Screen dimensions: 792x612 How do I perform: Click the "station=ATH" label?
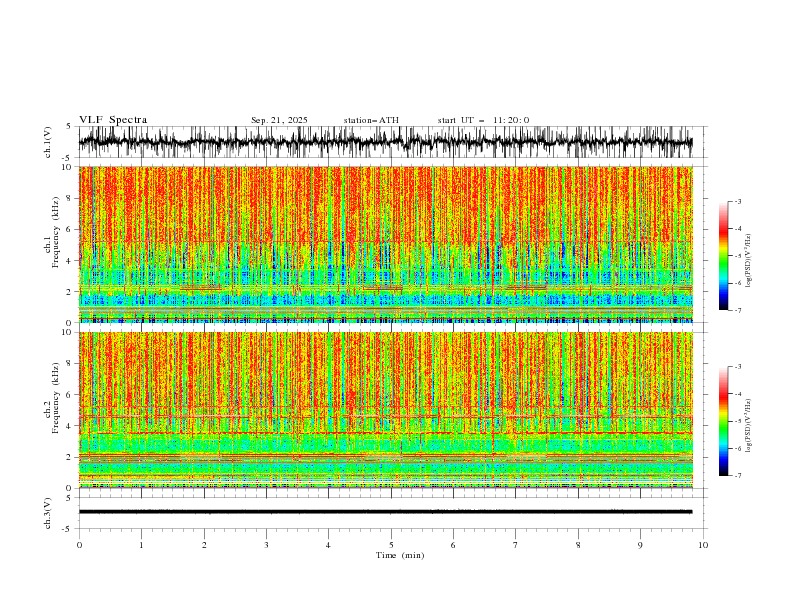[x=371, y=120]
